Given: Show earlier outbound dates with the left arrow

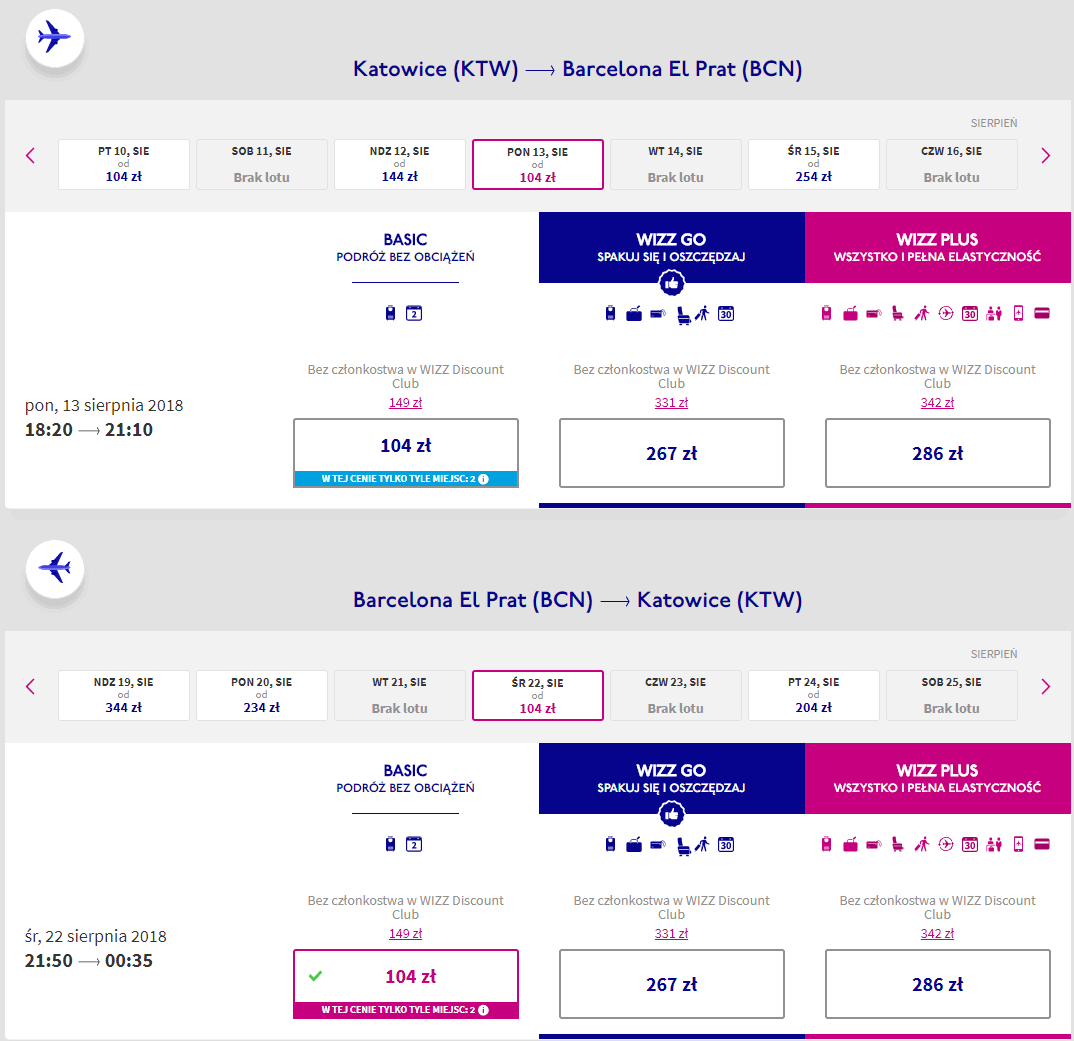Looking at the screenshot, I should point(30,156).
